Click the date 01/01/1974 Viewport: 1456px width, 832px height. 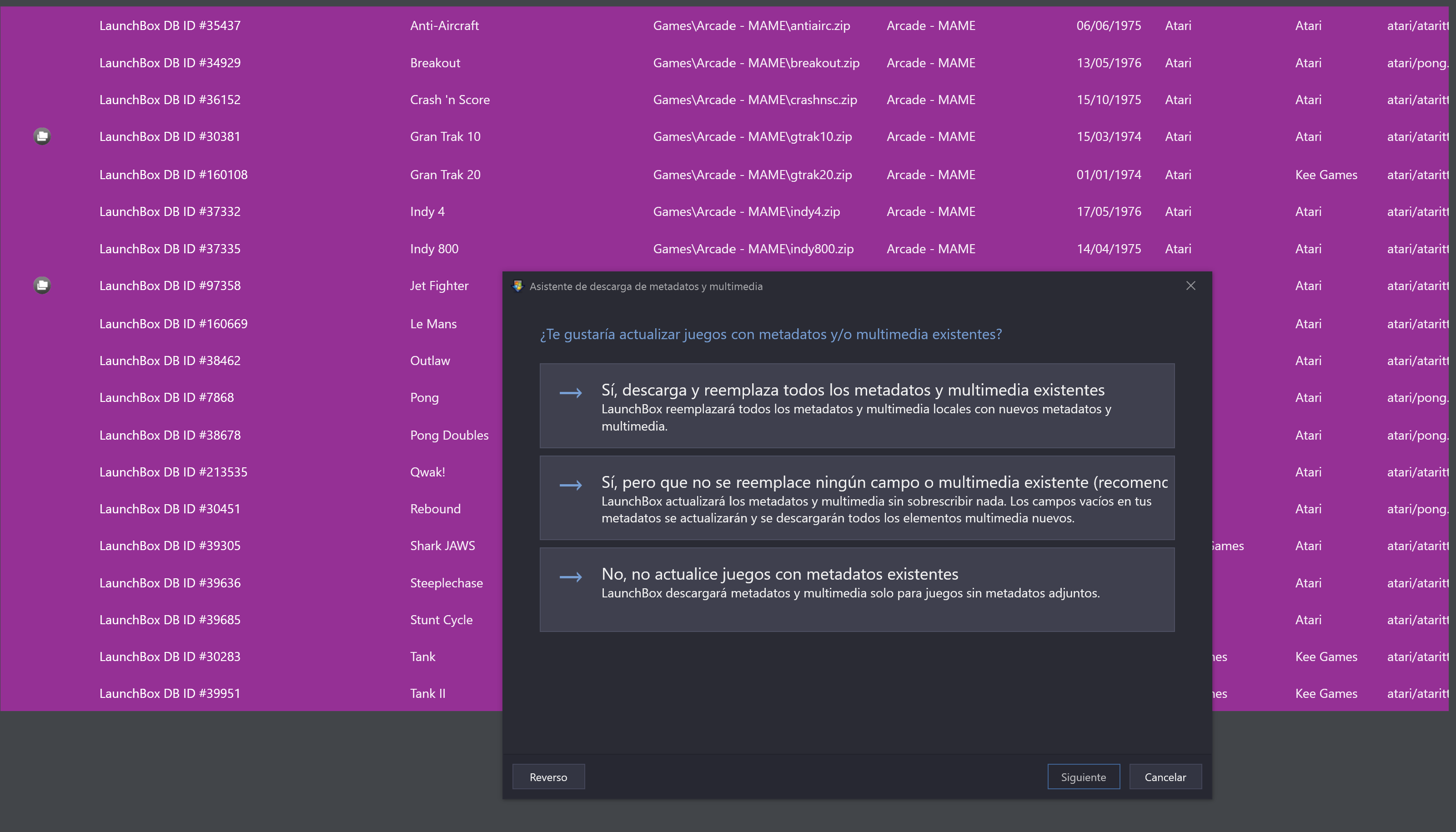pyautogui.click(x=1109, y=175)
